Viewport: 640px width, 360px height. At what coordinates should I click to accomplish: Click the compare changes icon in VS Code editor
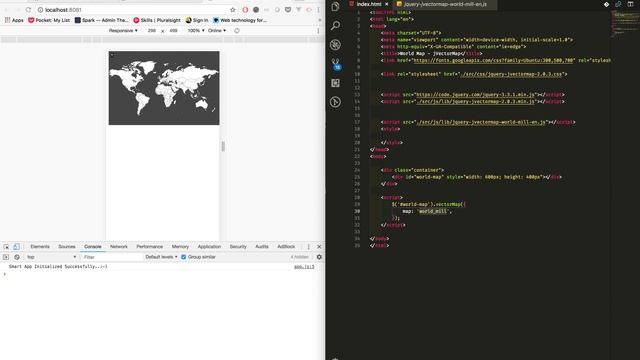618,4
